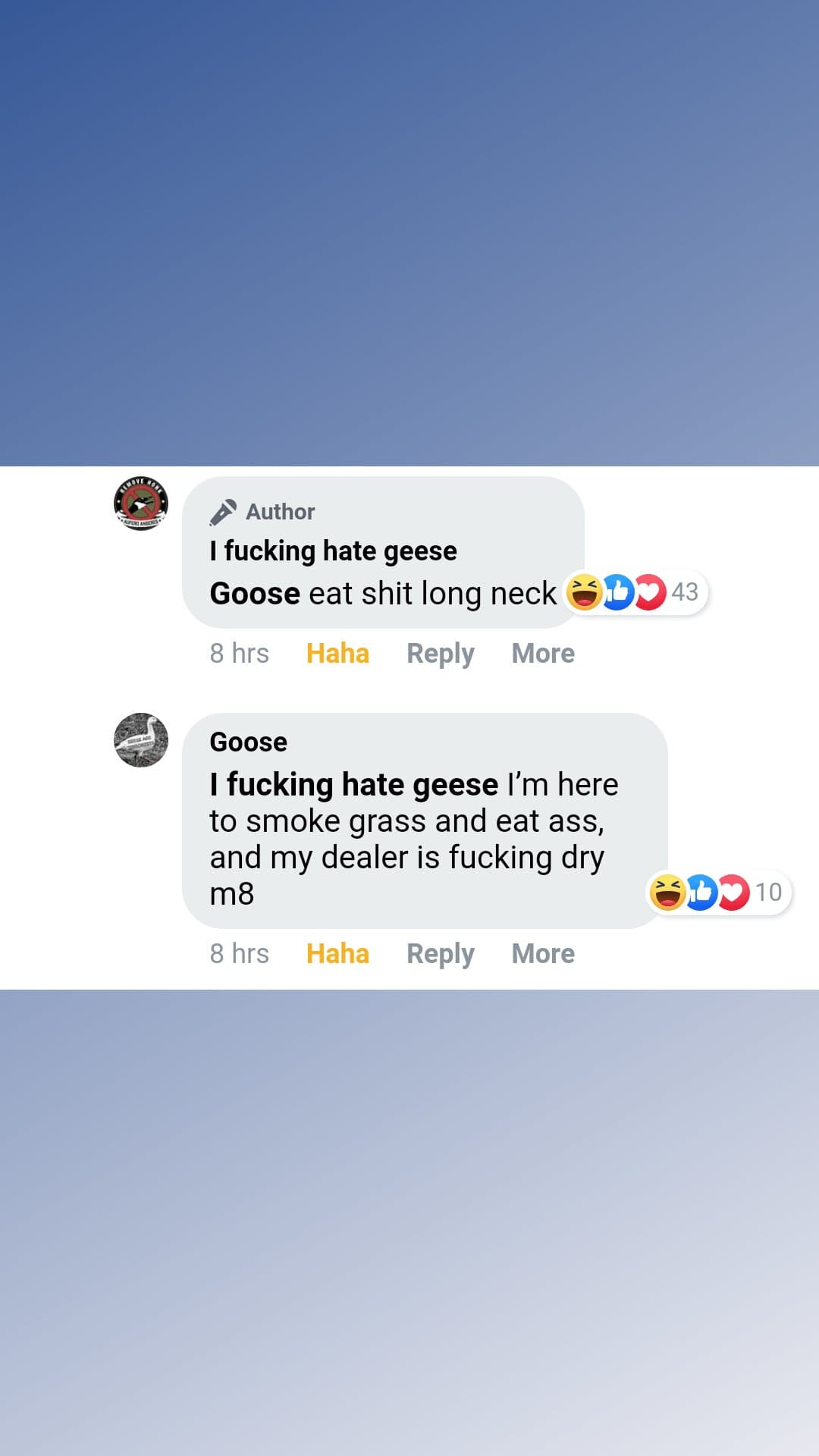Open More options under Goose's comment
The image size is (819, 1456).
[x=543, y=954]
